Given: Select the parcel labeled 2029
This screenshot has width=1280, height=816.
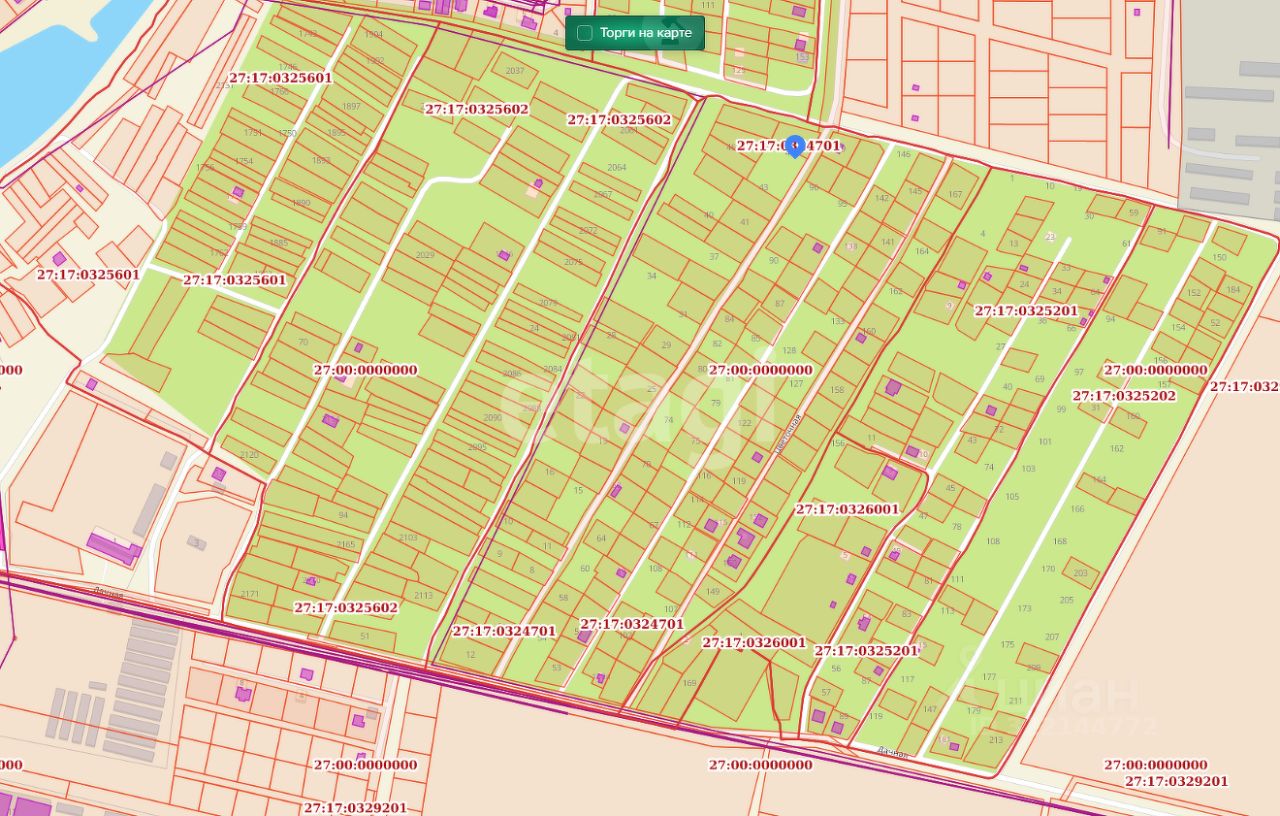Looking at the screenshot, I should click(425, 255).
